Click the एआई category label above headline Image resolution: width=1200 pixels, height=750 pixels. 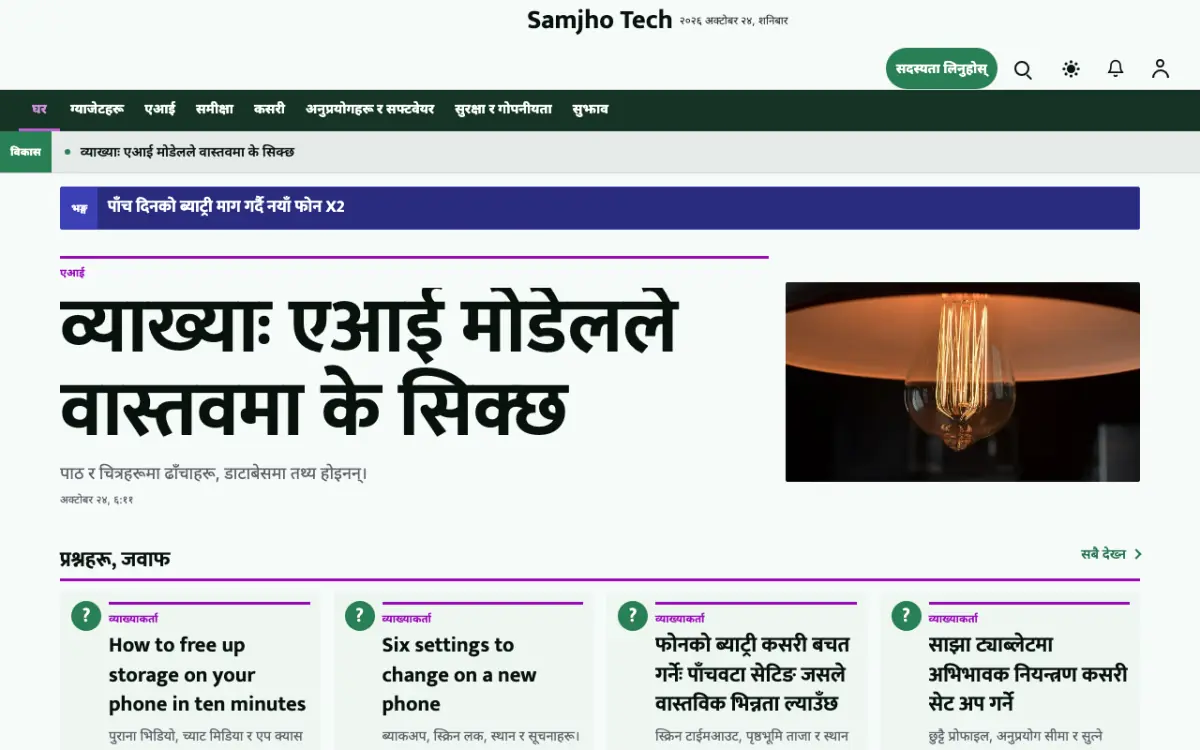[72, 273]
